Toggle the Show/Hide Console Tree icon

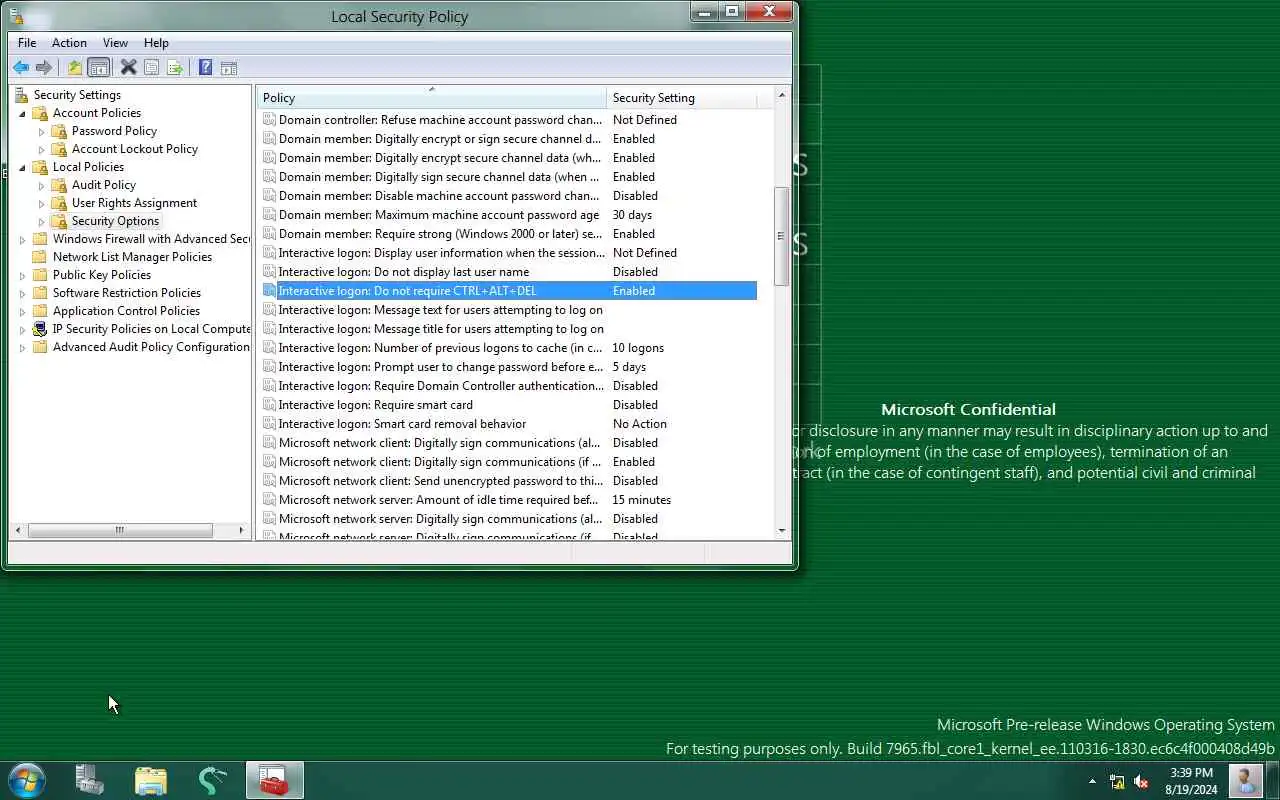98,68
